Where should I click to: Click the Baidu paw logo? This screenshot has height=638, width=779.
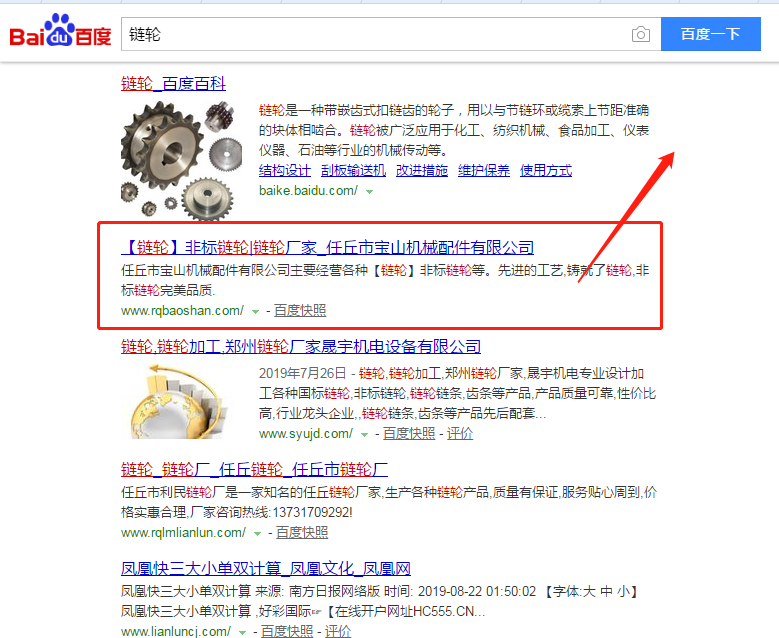pyautogui.click(x=60, y=31)
